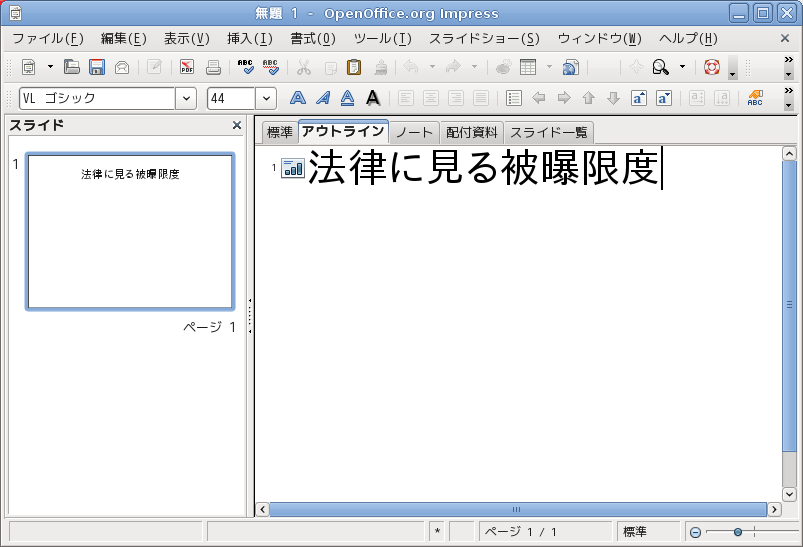Toggle text shadow formatting

pos(372,98)
